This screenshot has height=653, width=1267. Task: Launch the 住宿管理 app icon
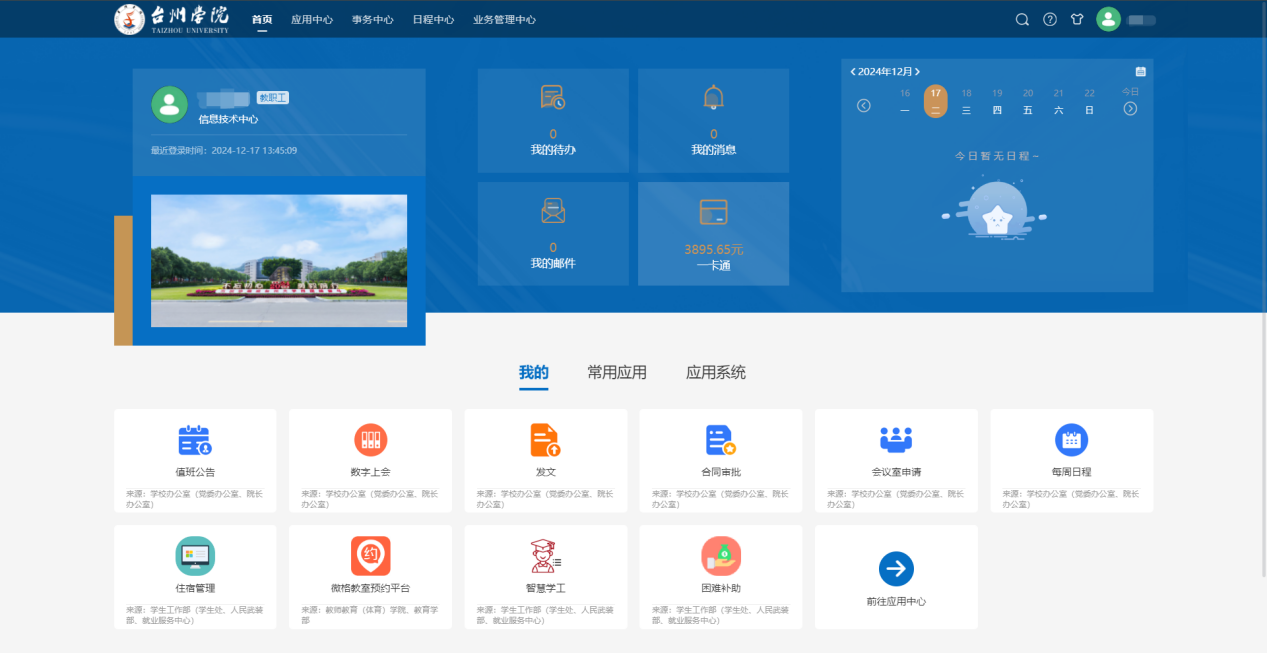(x=195, y=556)
